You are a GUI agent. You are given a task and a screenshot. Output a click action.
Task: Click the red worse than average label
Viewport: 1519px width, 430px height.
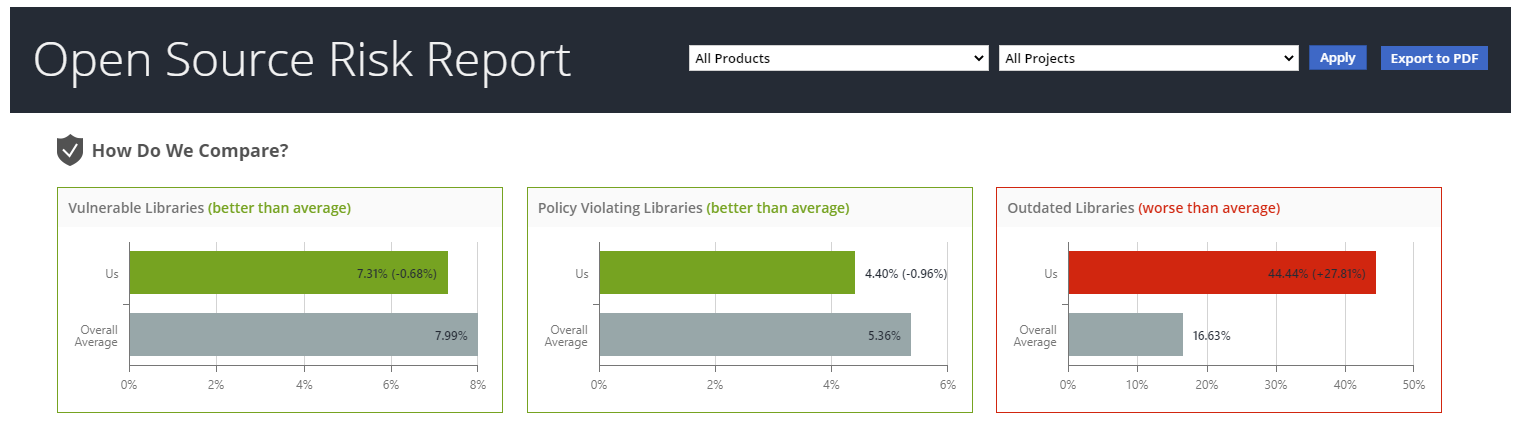(1209, 208)
